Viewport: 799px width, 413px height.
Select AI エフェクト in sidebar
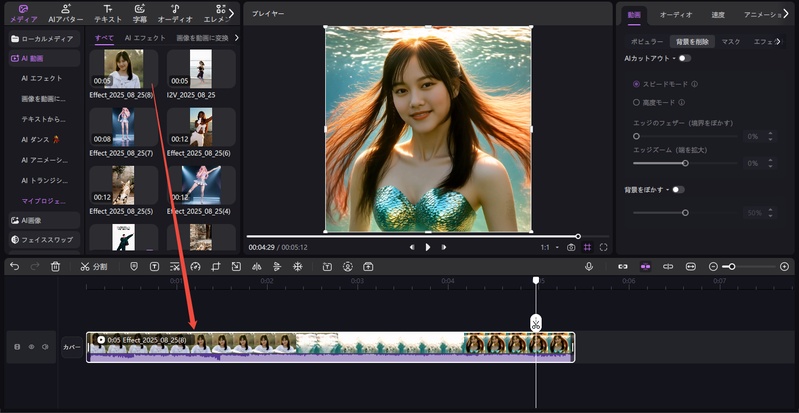pos(42,78)
